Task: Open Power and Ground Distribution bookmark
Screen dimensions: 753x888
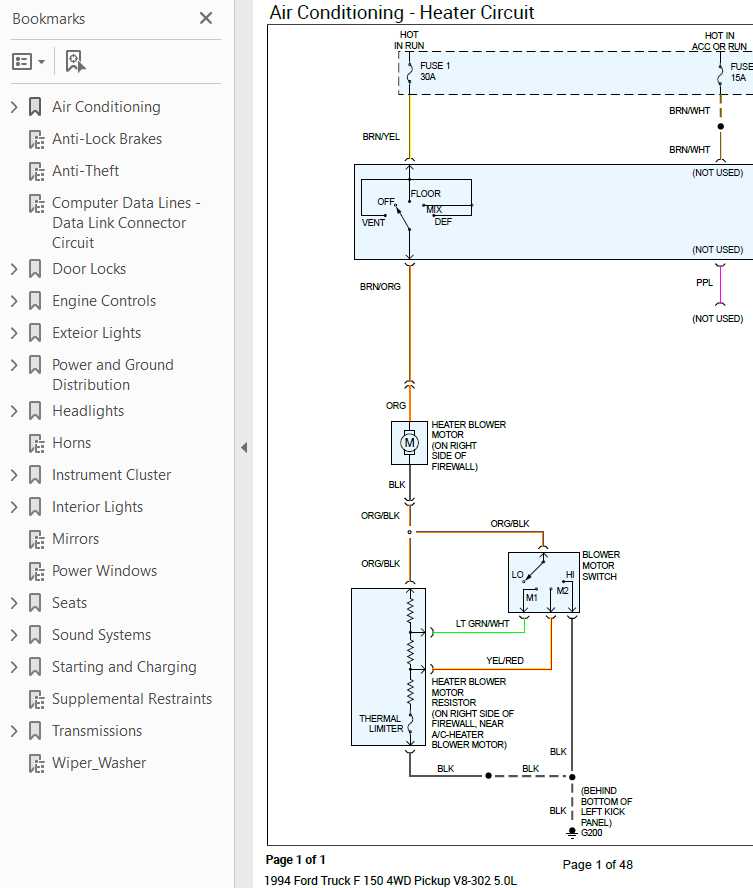Action: pos(113,374)
